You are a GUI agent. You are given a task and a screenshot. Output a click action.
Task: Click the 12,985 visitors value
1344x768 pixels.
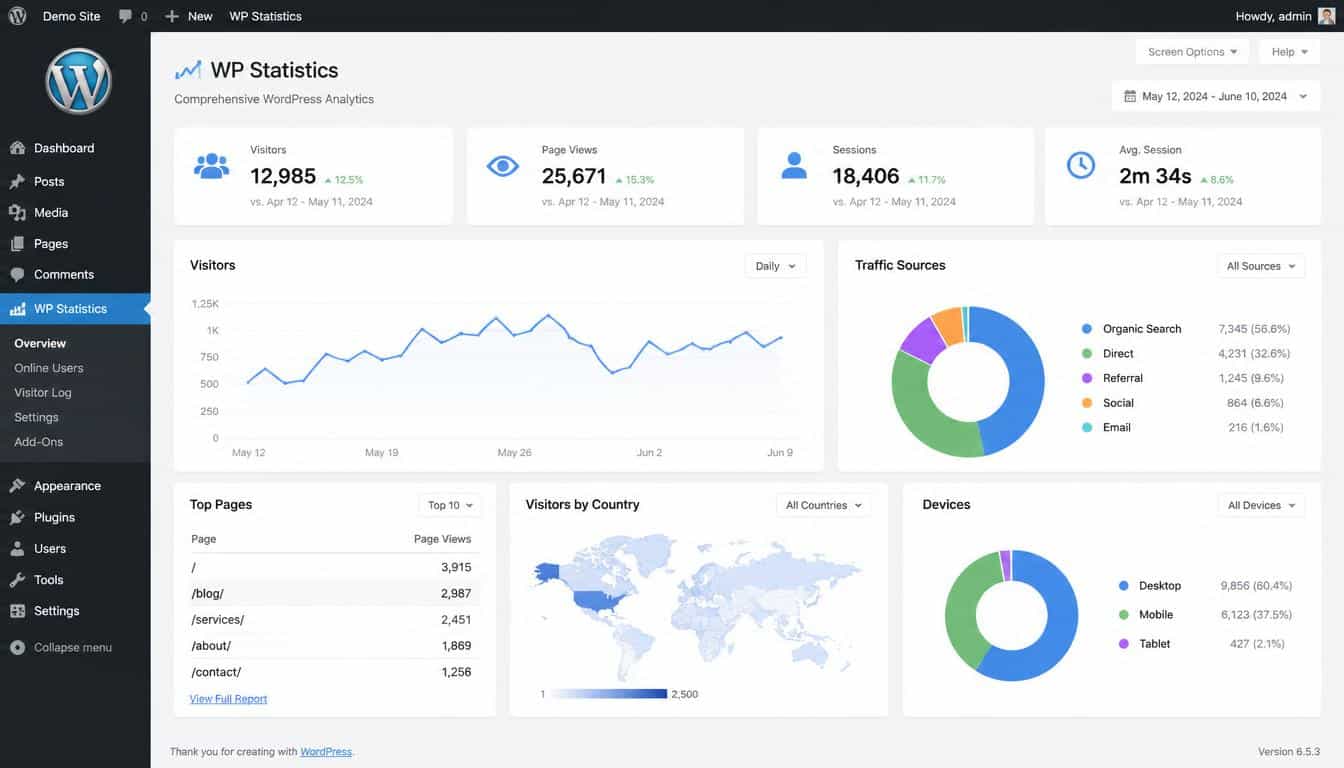tap(283, 177)
